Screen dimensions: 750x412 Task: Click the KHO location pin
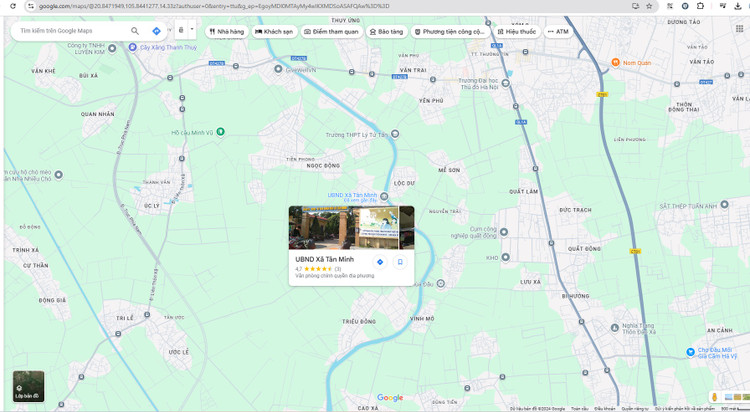pyautogui.click(x=505, y=257)
